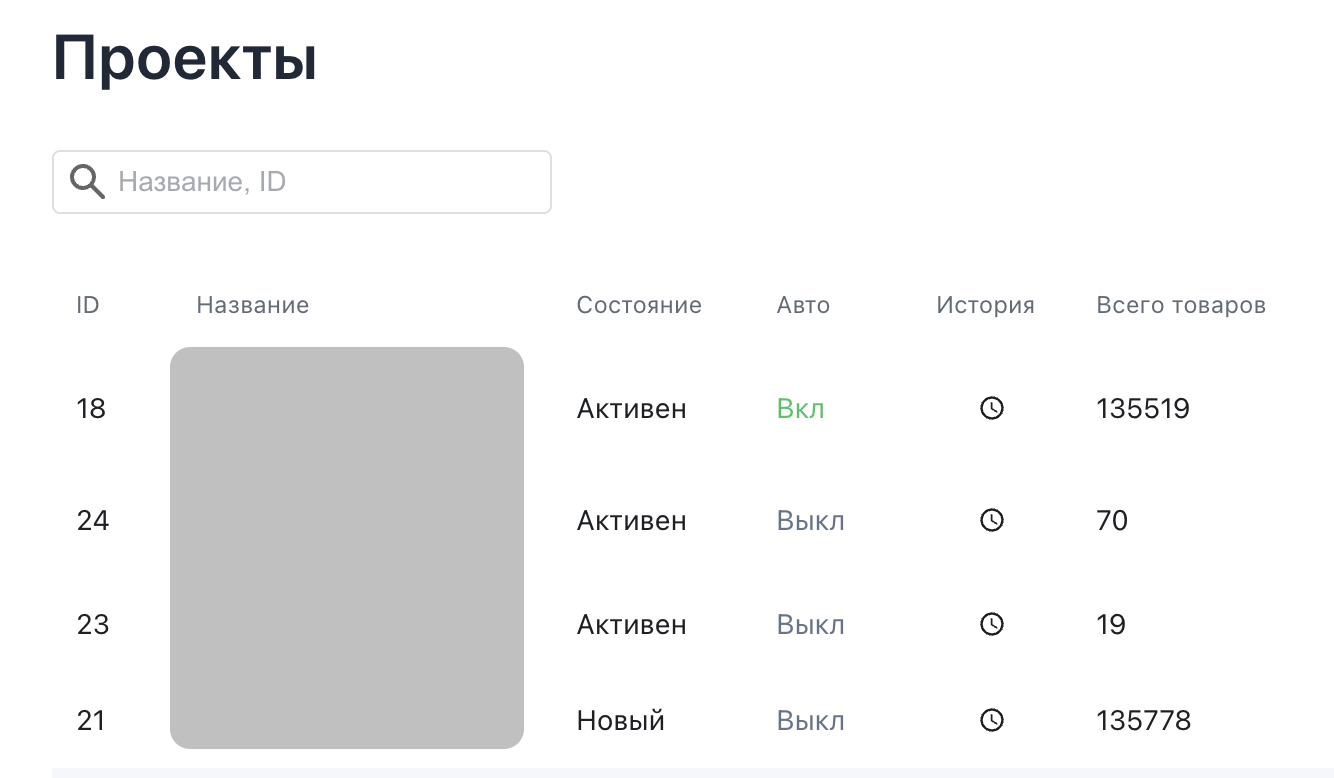Toggle the Выкл auto status of project 21

810,720
